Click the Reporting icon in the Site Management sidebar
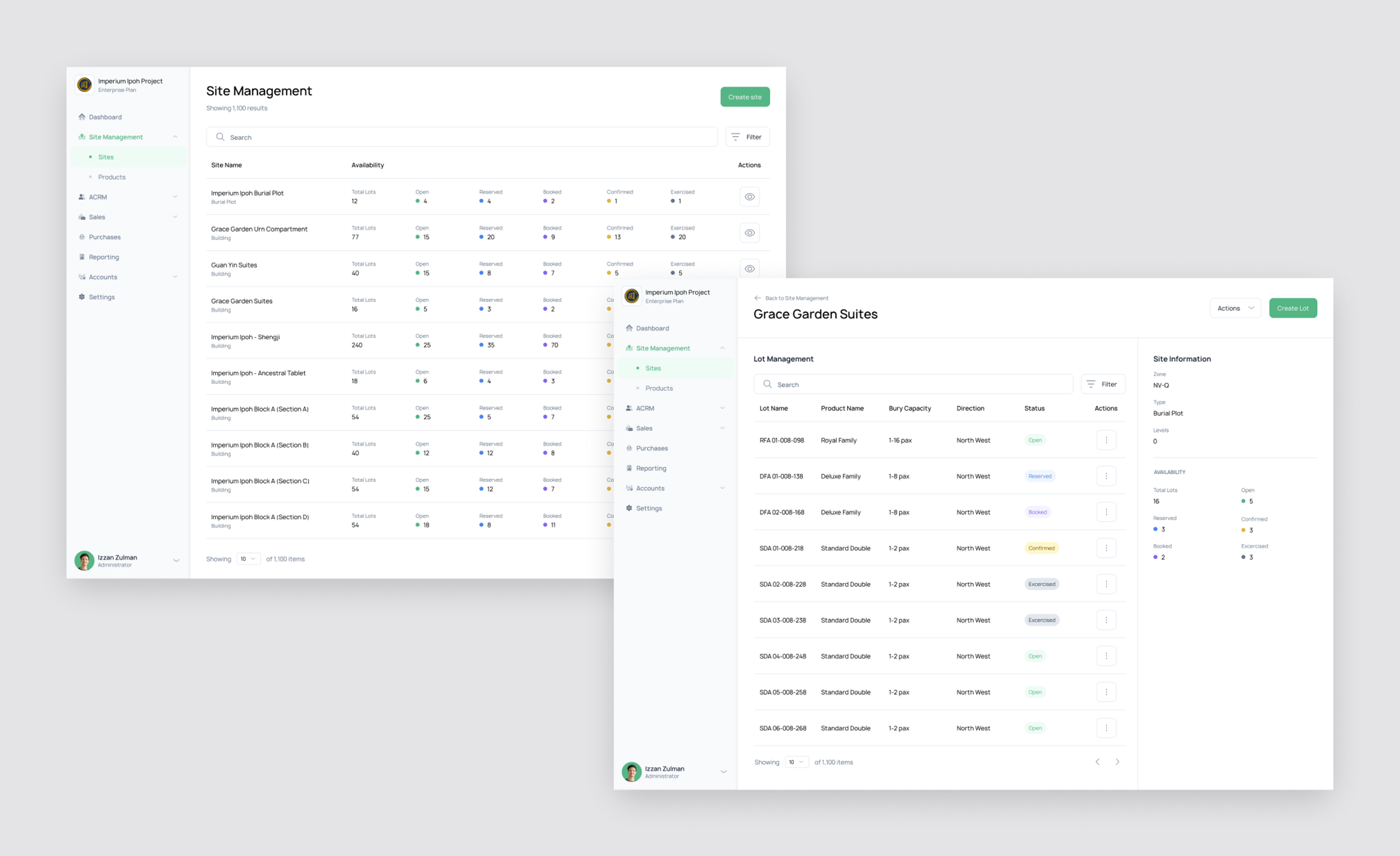The image size is (1400, 856). (x=82, y=257)
